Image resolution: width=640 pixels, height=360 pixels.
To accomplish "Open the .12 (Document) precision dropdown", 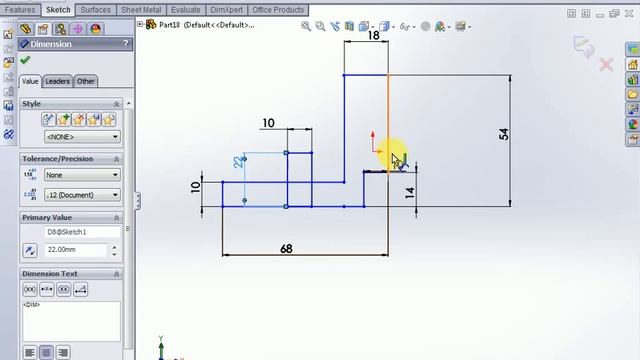I will click(x=82, y=195).
